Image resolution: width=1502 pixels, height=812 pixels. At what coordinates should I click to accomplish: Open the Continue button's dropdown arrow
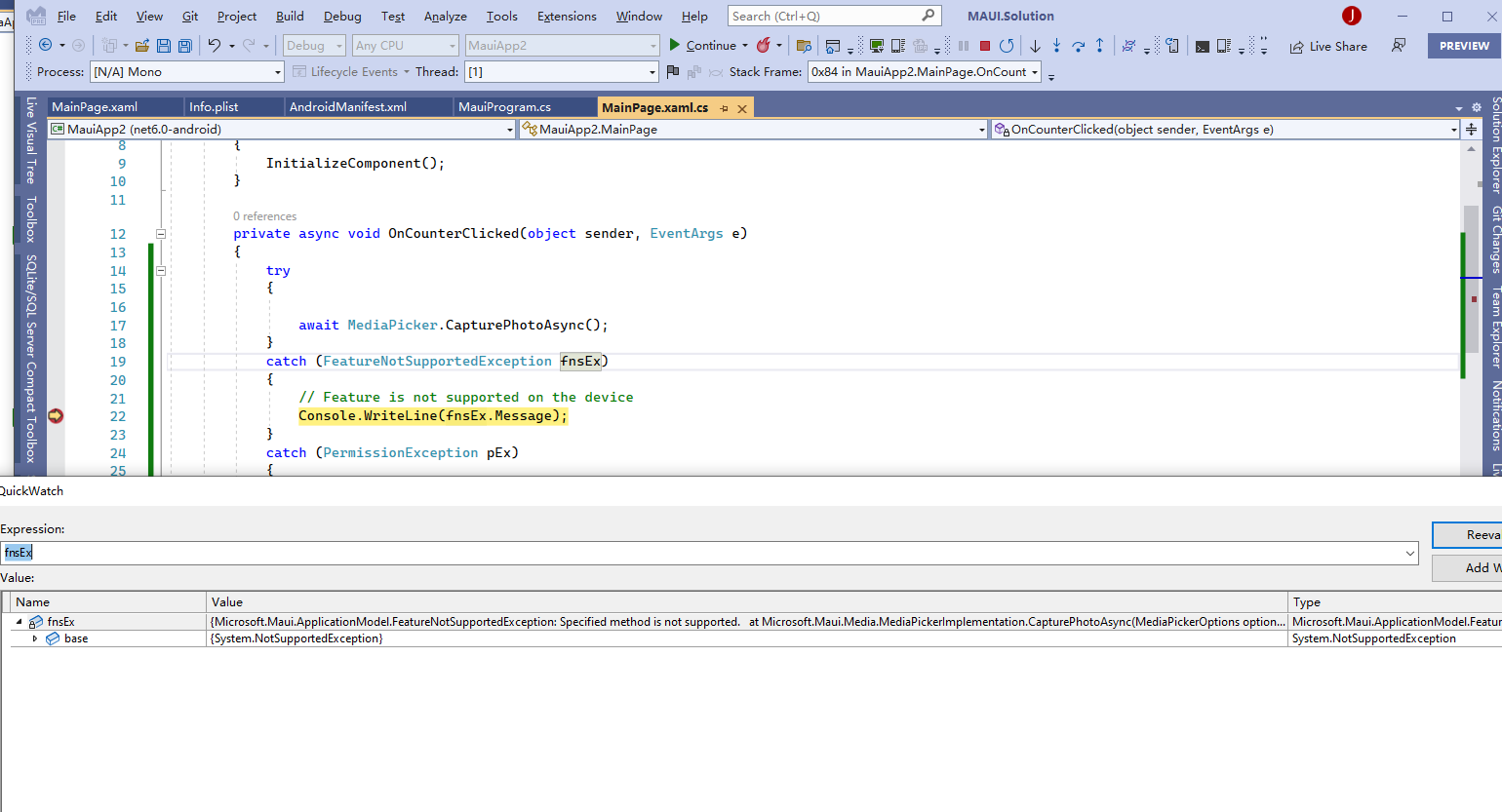point(745,46)
